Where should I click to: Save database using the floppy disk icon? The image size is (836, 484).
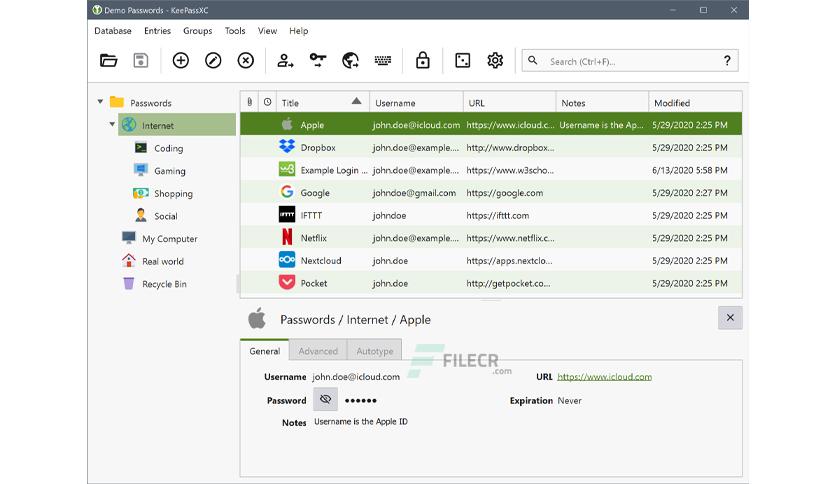(x=141, y=60)
